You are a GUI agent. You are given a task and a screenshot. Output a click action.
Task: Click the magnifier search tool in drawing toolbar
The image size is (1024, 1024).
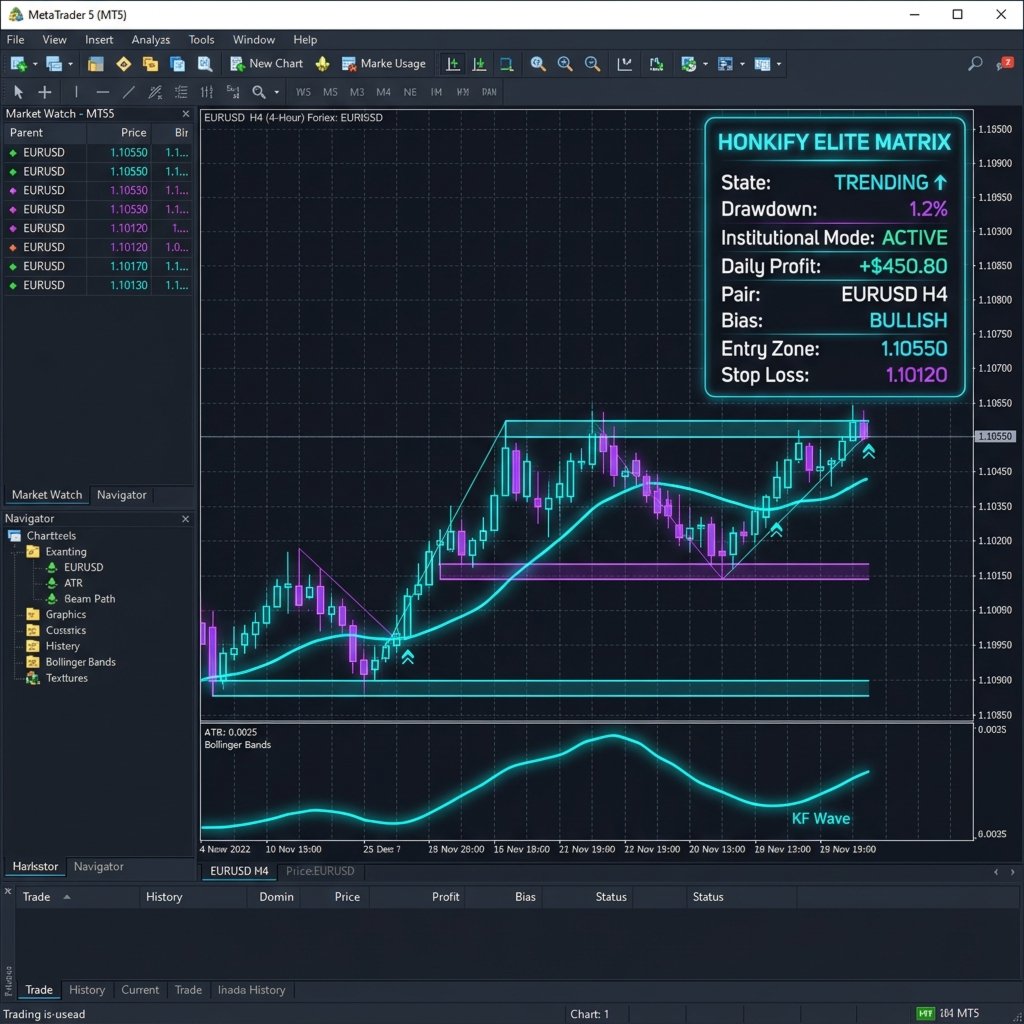coord(259,92)
